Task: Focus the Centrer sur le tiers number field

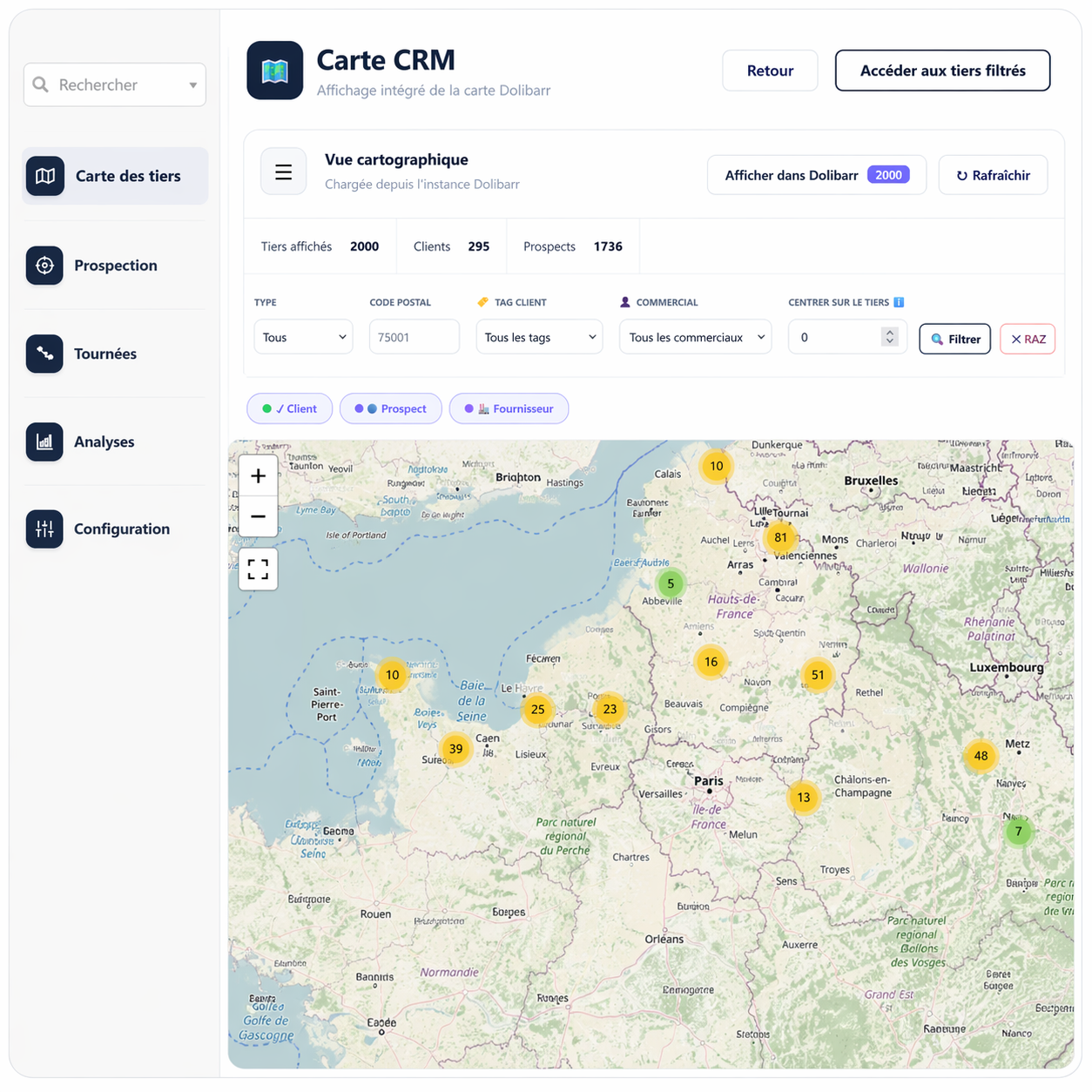Action: point(847,337)
